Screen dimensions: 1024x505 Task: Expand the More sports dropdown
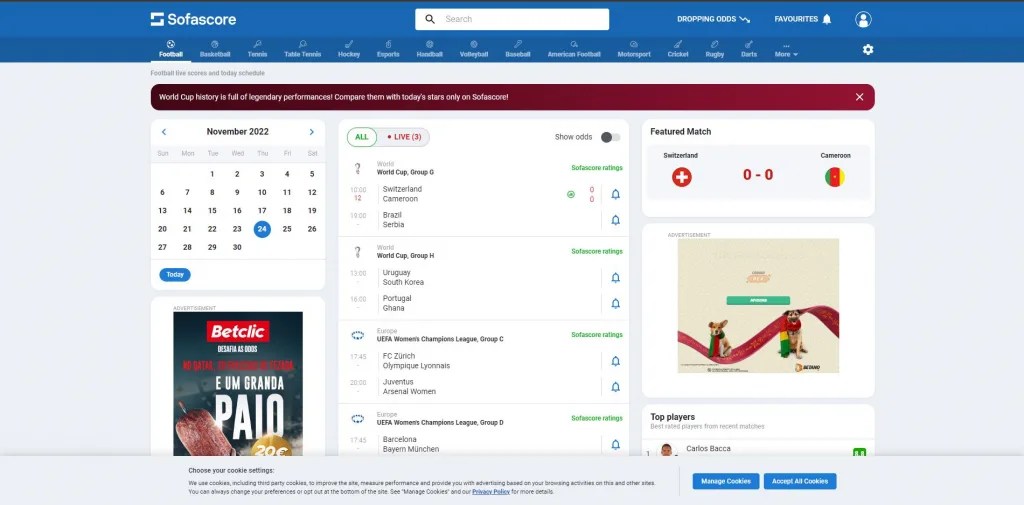pyautogui.click(x=786, y=50)
